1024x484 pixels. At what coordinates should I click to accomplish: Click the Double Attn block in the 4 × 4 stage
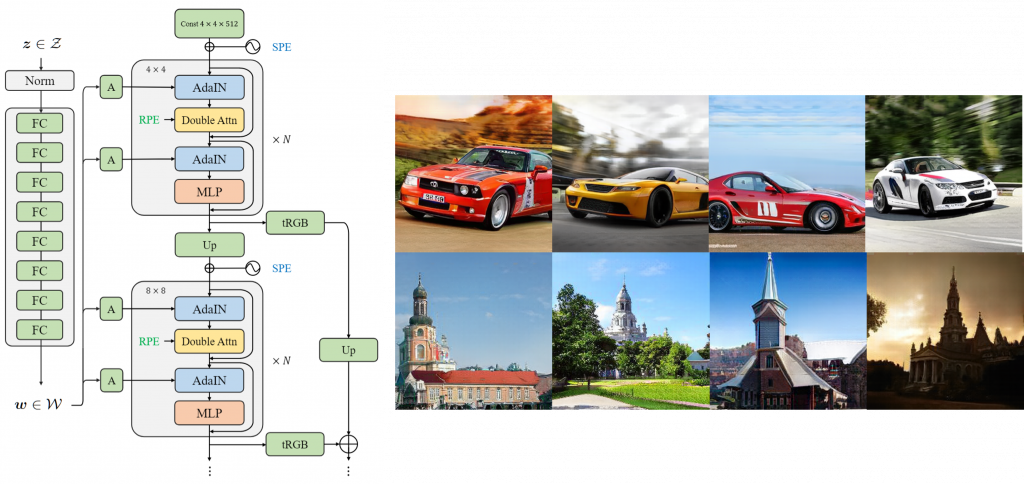point(209,121)
